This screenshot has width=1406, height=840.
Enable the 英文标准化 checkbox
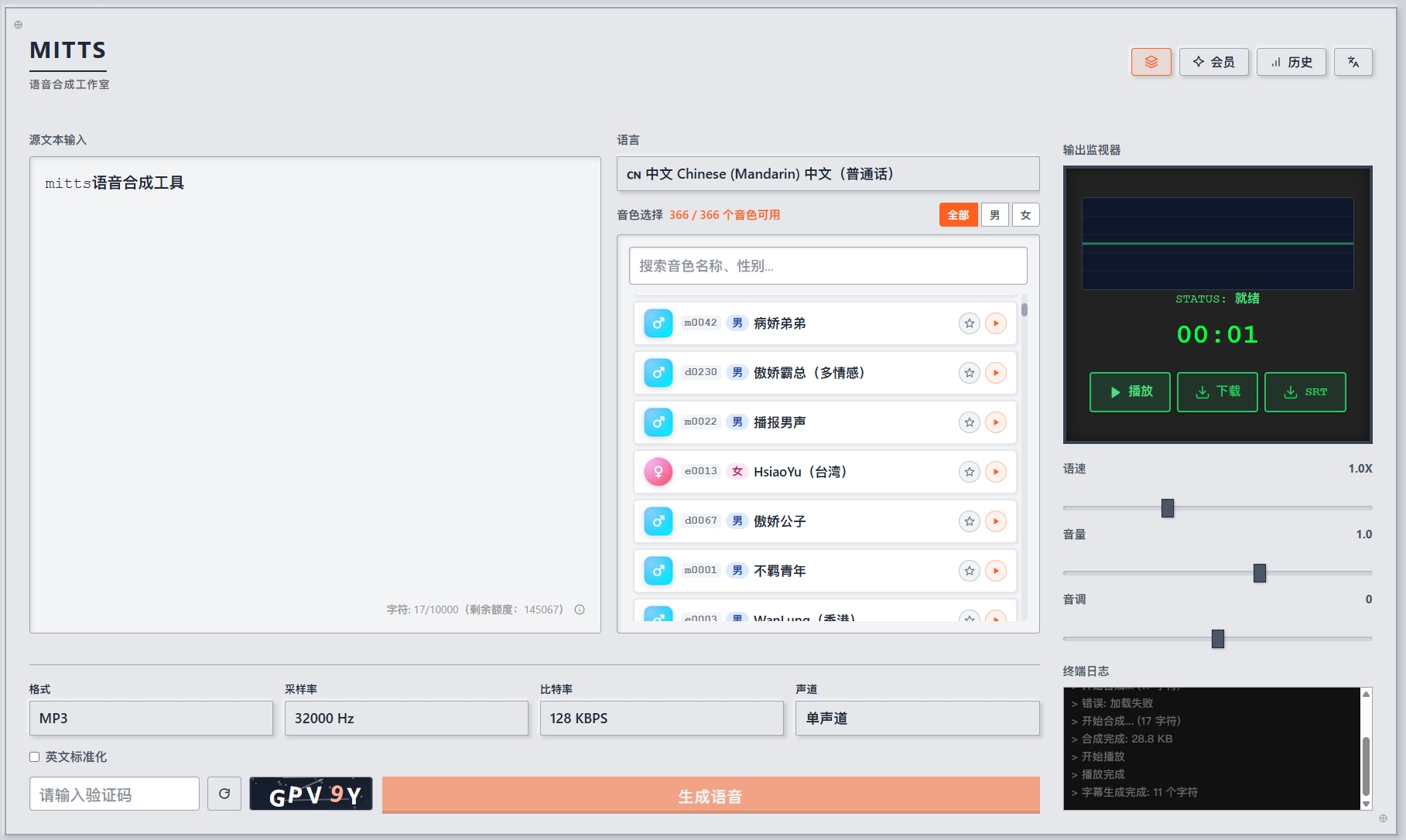coord(34,756)
